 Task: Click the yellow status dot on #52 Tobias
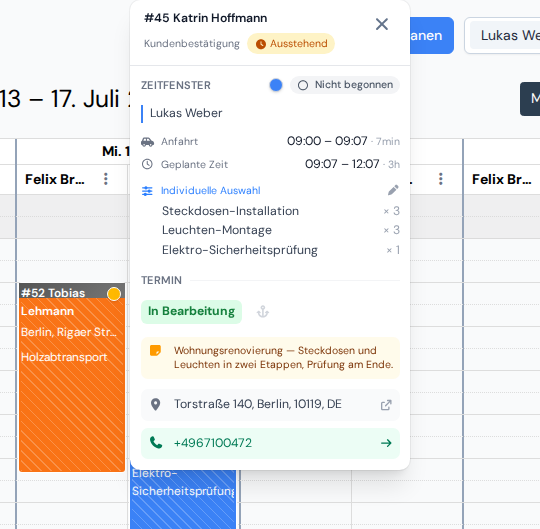tap(114, 294)
